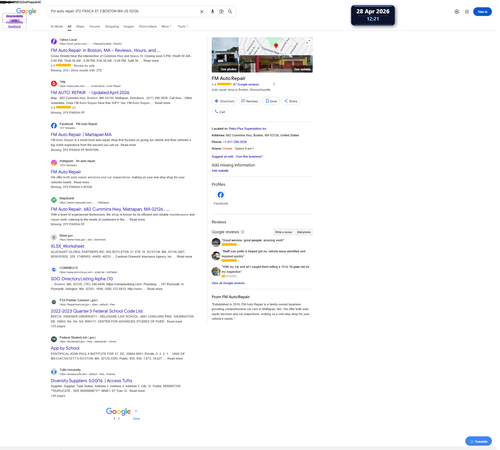Image resolution: width=500 pixels, height=450 pixels.
Task: Click the COMMBUYS result favicon
Action: pyautogui.click(x=54, y=270)
